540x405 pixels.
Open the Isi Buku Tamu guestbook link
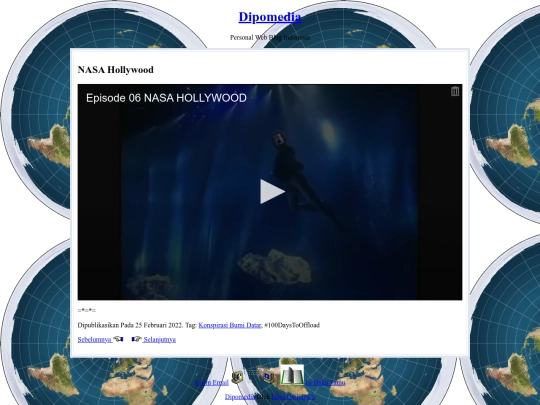pyautogui.click(x=325, y=383)
